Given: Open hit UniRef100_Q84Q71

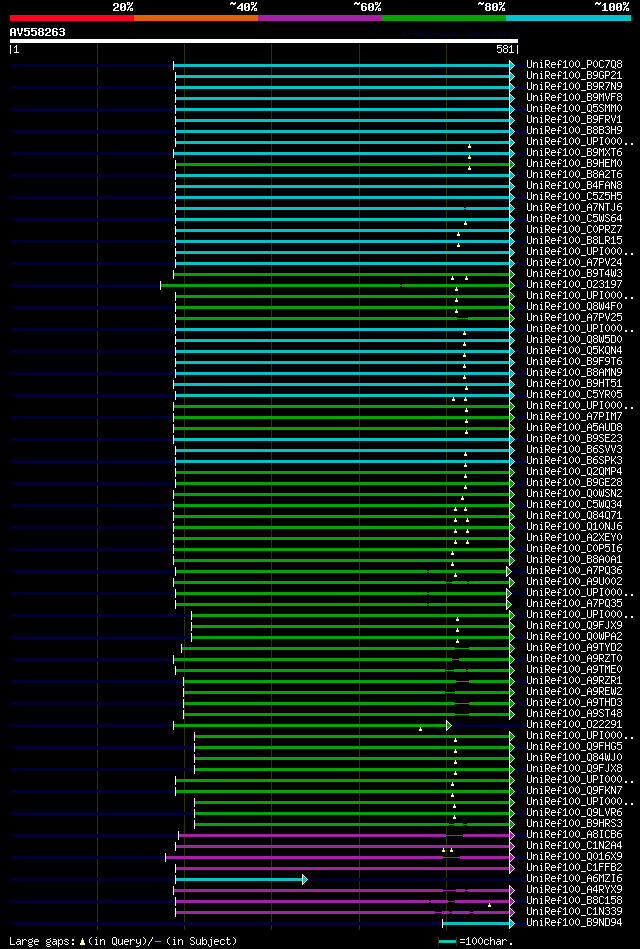Looking at the screenshot, I should 574,516.
